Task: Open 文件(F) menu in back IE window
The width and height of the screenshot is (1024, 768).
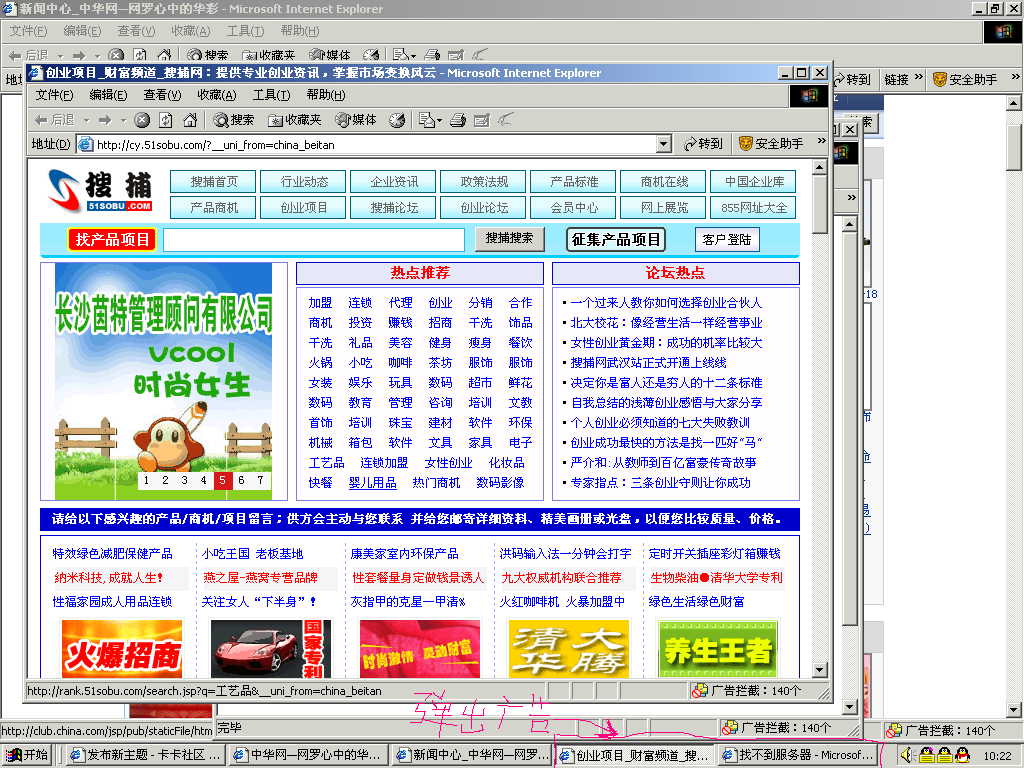Action: (x=28, y=31)
